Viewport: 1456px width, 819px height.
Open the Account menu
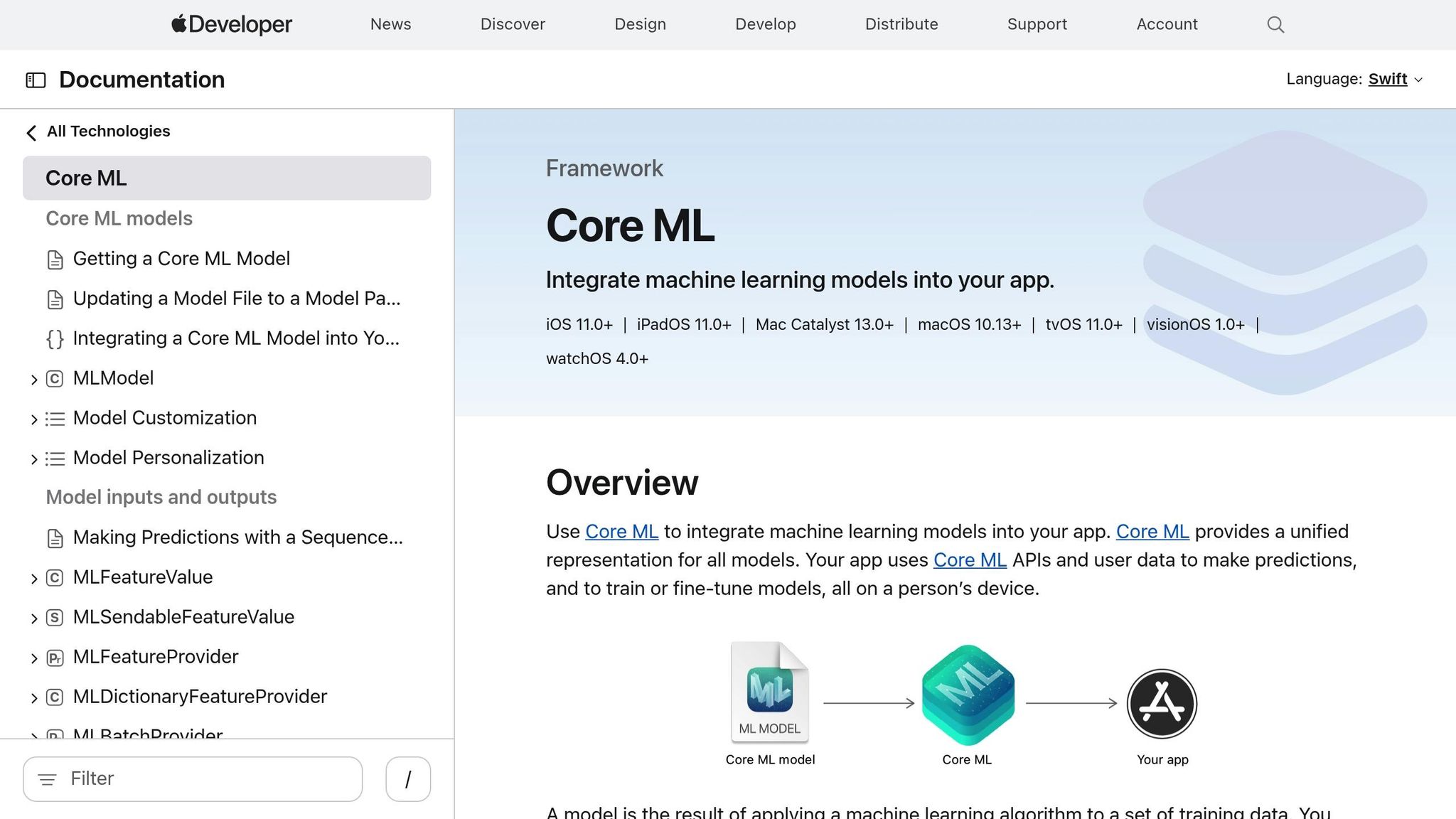click(x=1167, y=24)
